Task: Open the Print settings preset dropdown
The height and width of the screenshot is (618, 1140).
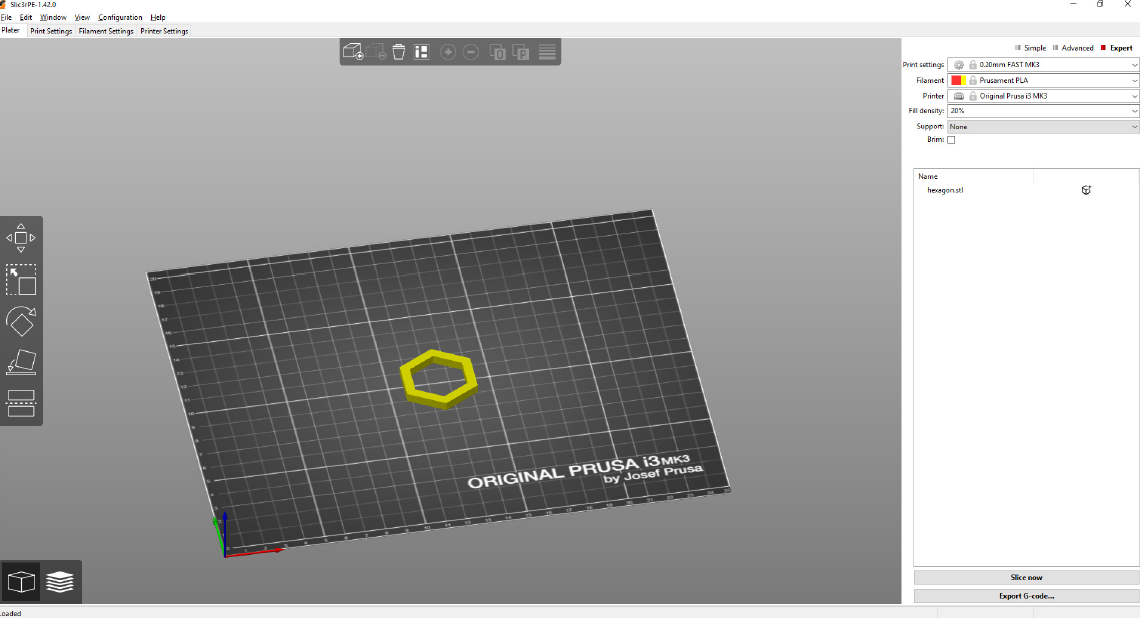Action: pyautogui.click(x=1043, y=65)
